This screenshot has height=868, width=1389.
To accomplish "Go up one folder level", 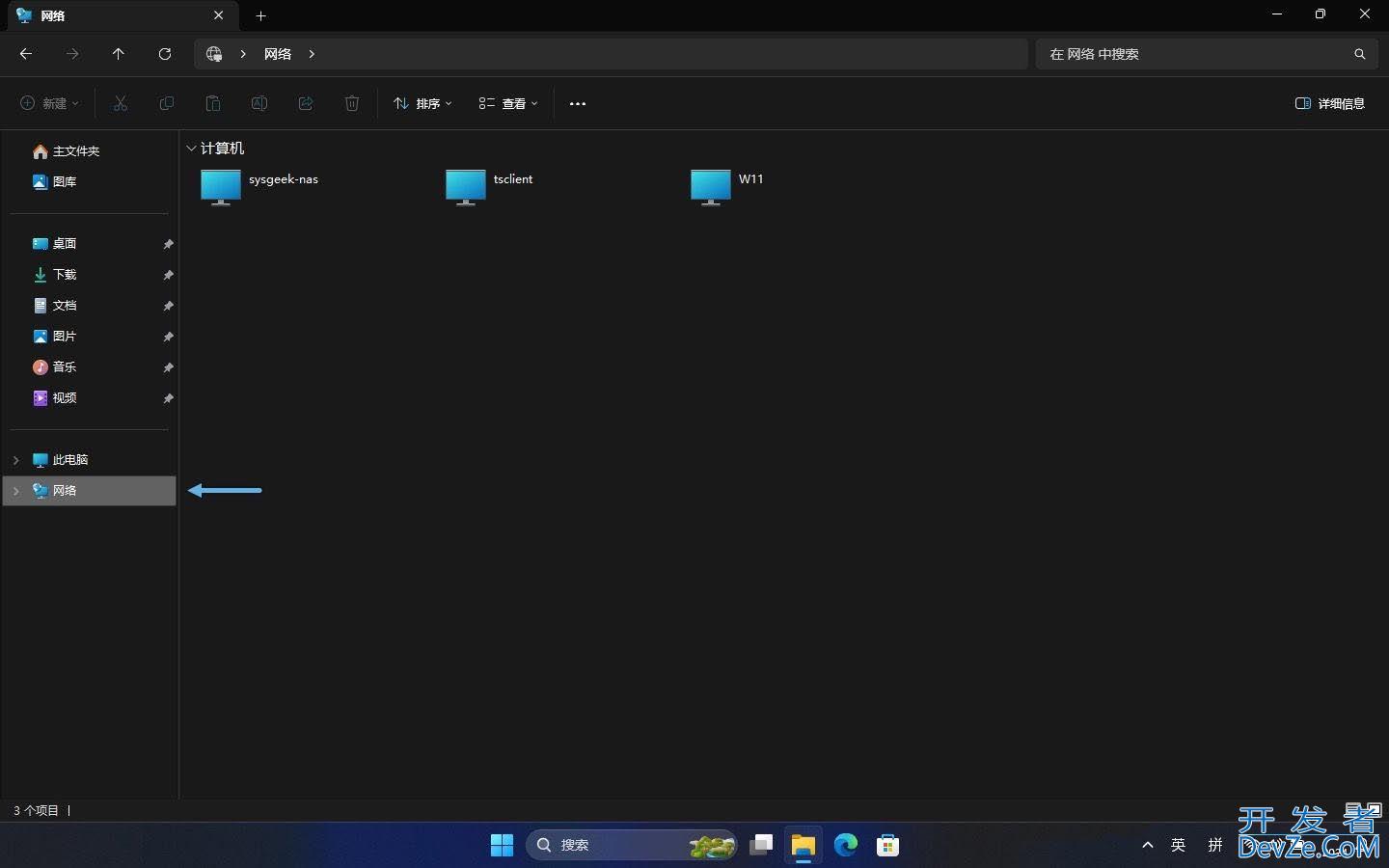I will (x=119, y=54).
